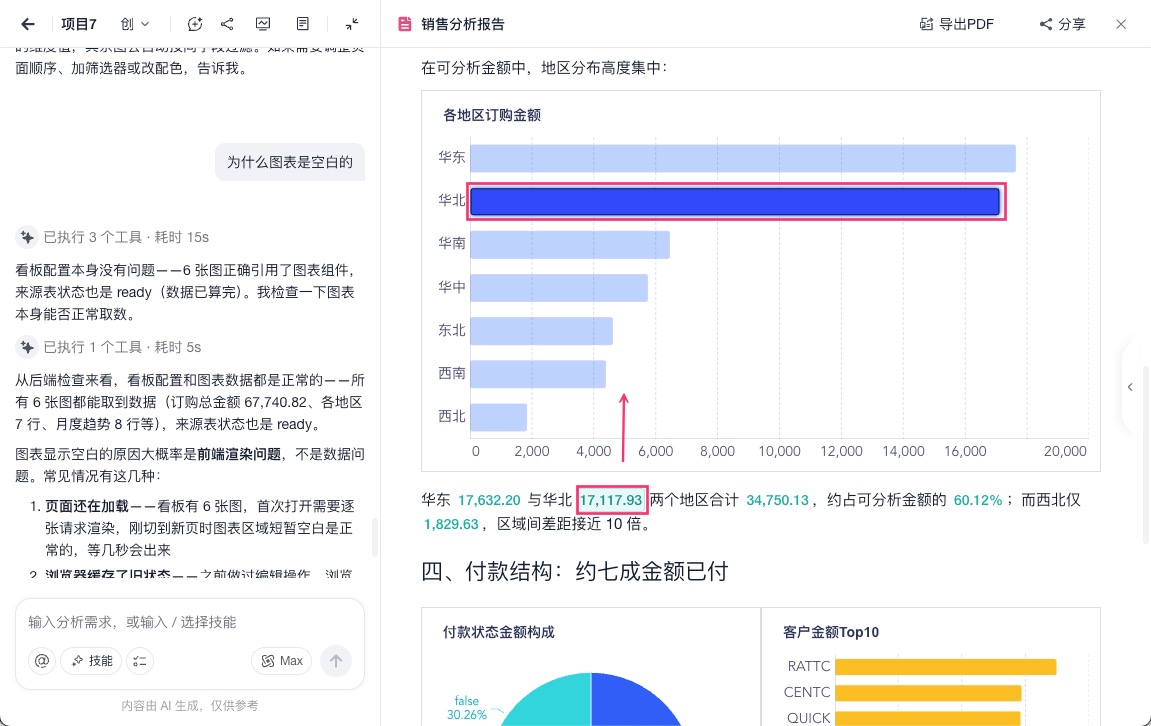Expand '已执行 1 个工具 · 耗时 5s' details
1151x726 pixels.
click(x=109, y=347)
